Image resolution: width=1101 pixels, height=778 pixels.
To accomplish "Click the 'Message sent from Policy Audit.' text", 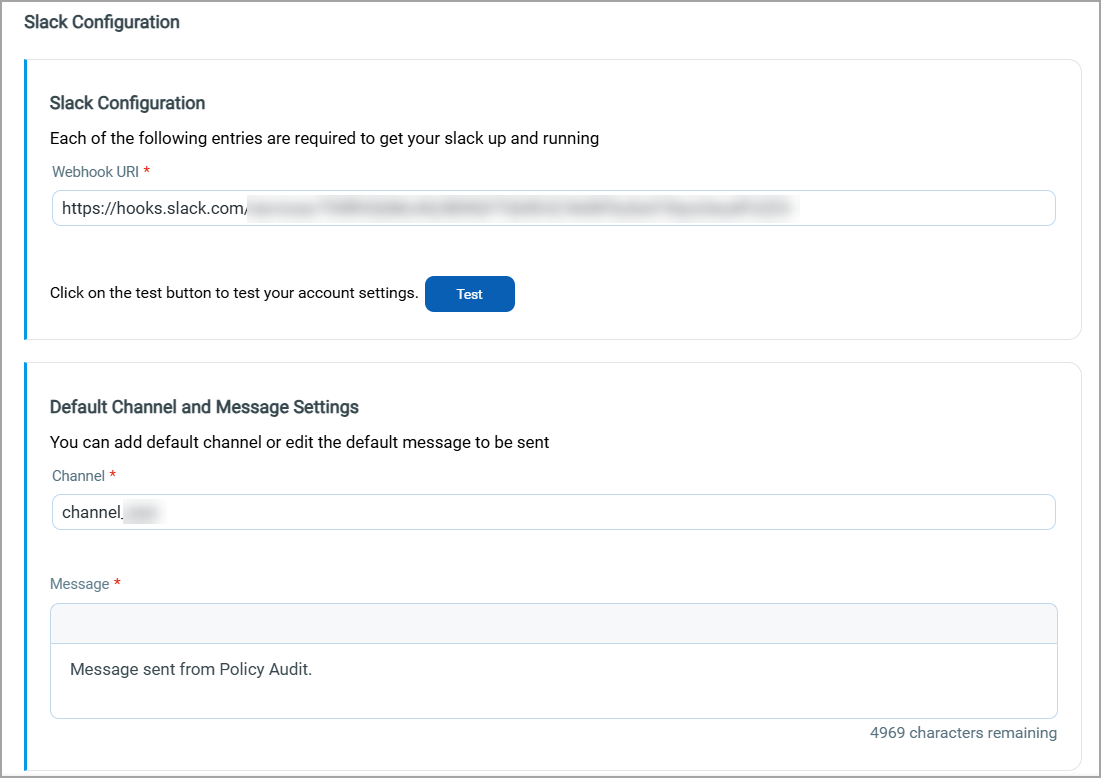I will (191, 670).
